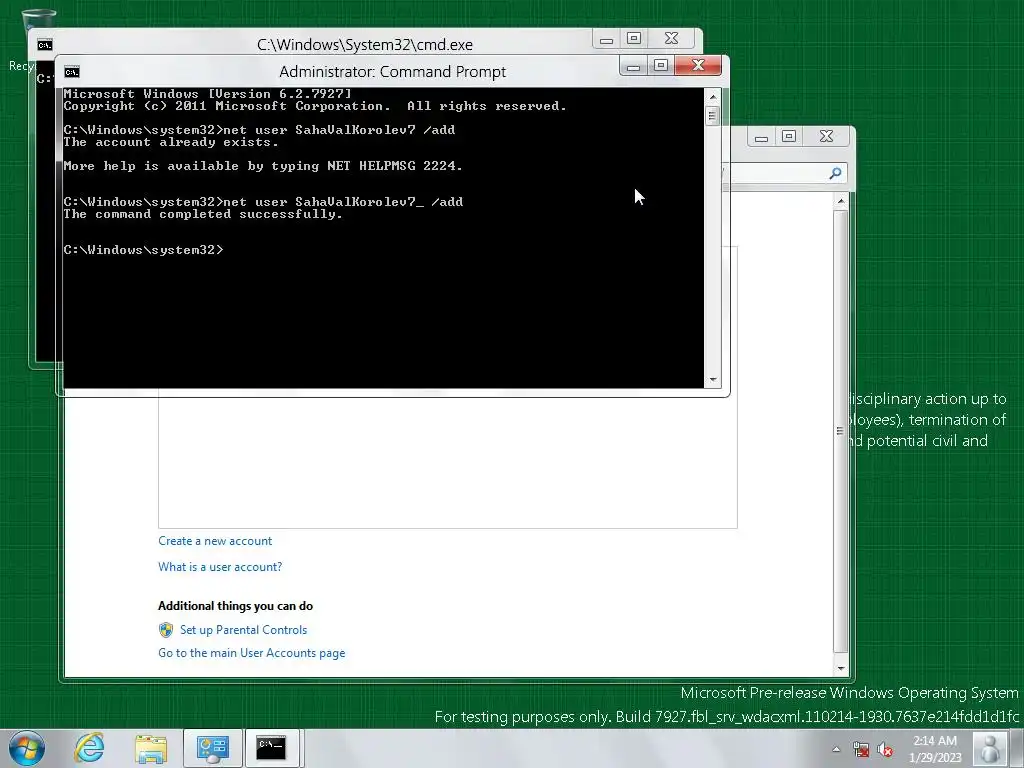Switch to Command Prompt taskbar button
Image resolution: width=1024 pixels, height=768 pixels.
pos(272,748)
